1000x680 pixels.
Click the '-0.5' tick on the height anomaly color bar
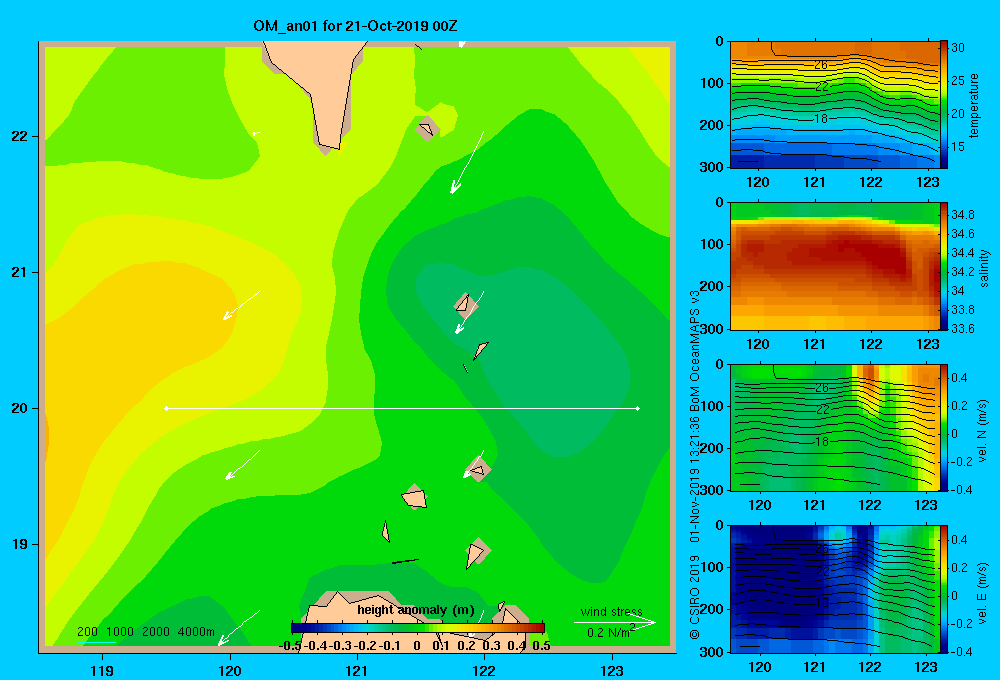(290, 646)
